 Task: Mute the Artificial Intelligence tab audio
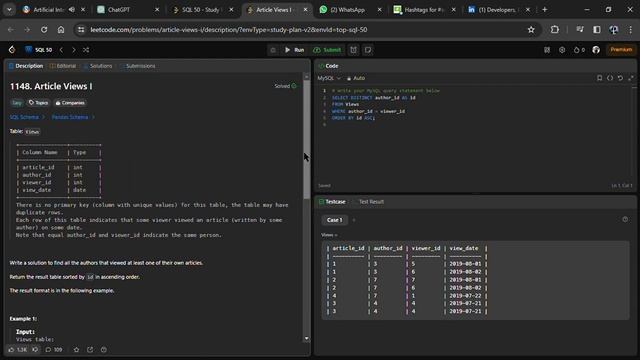pos(72,9)
